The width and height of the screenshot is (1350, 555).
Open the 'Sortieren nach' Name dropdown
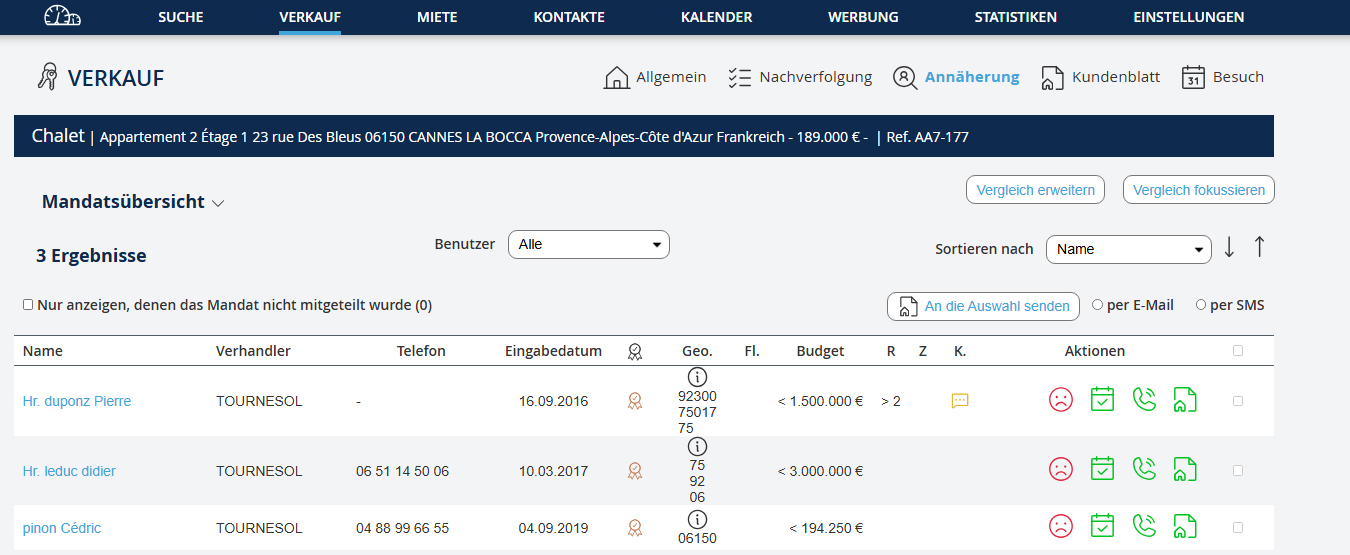pyautogui.click(x=1128, y=249)
